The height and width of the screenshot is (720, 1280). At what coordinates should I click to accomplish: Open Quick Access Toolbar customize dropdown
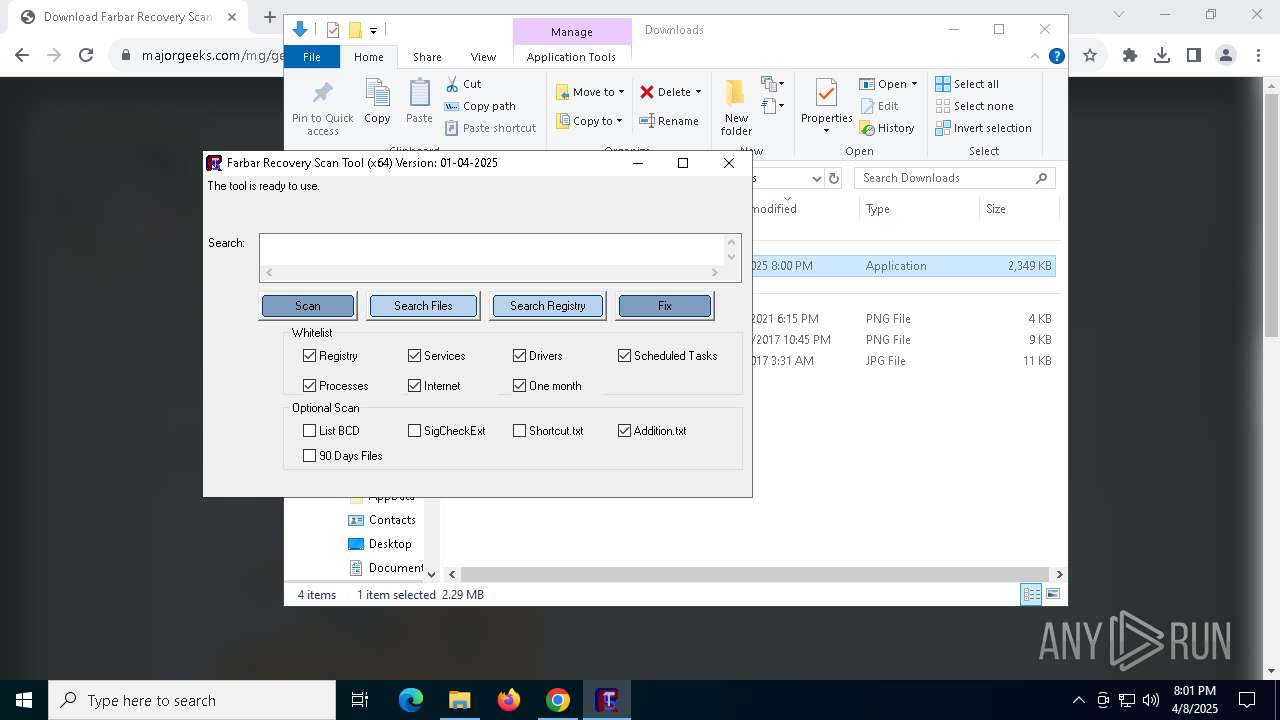click(x=373, y=31)
